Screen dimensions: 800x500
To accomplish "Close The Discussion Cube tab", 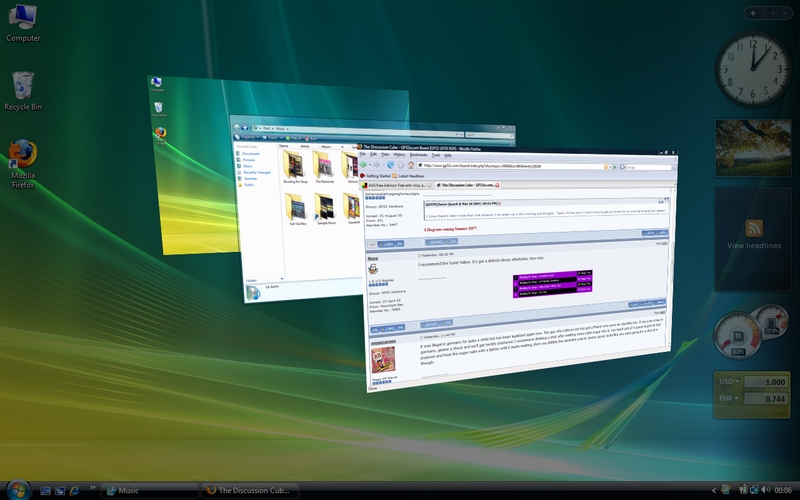I will pyautogui.click(x=497, y=185).
